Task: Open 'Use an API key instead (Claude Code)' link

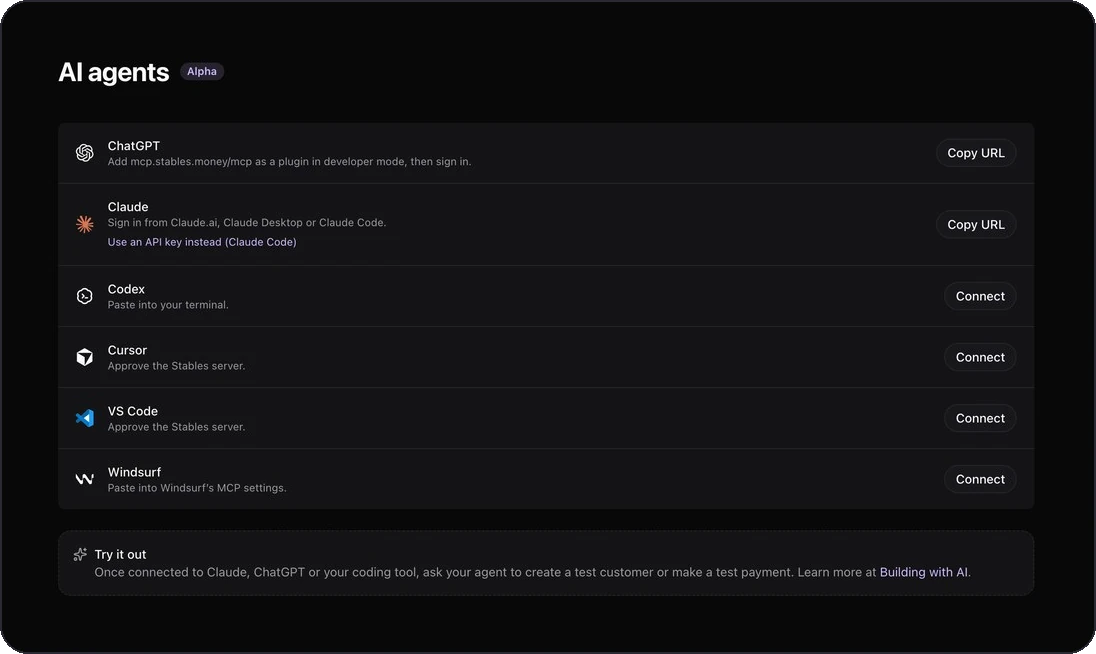Action: tap(202, 242)
